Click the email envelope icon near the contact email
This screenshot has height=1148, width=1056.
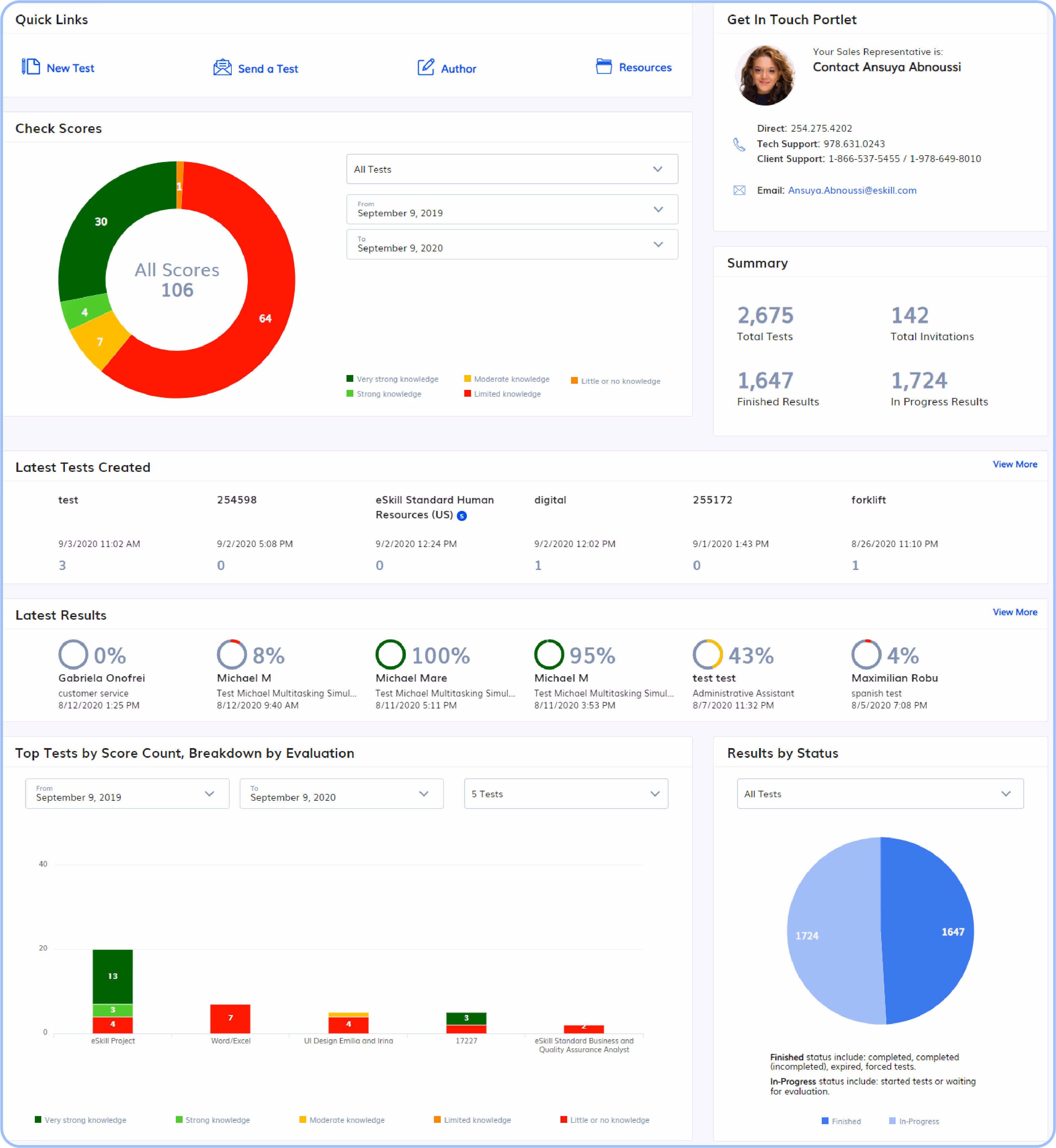tap(739, 190)
